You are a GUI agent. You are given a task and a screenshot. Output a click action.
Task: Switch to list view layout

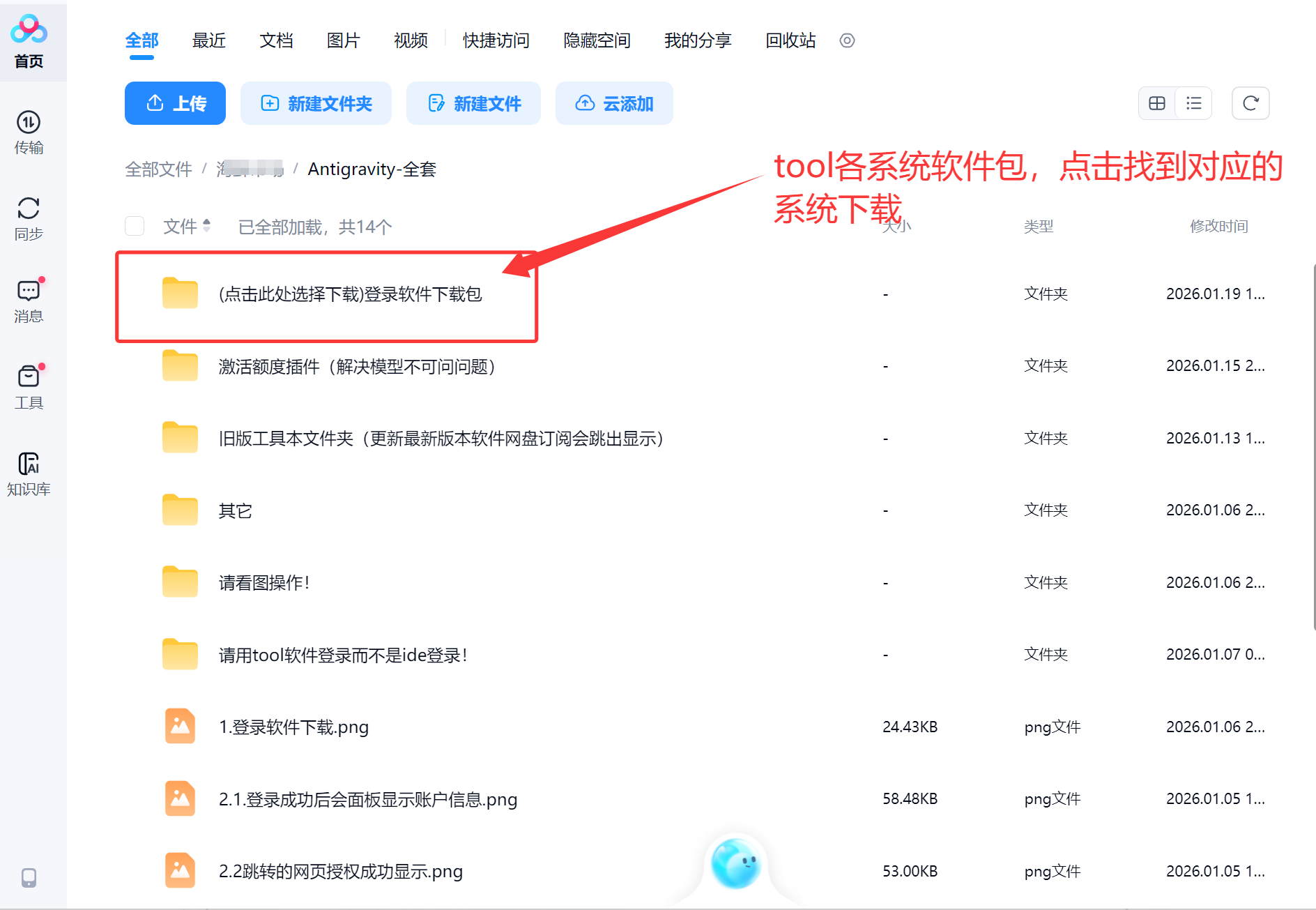1194,103
